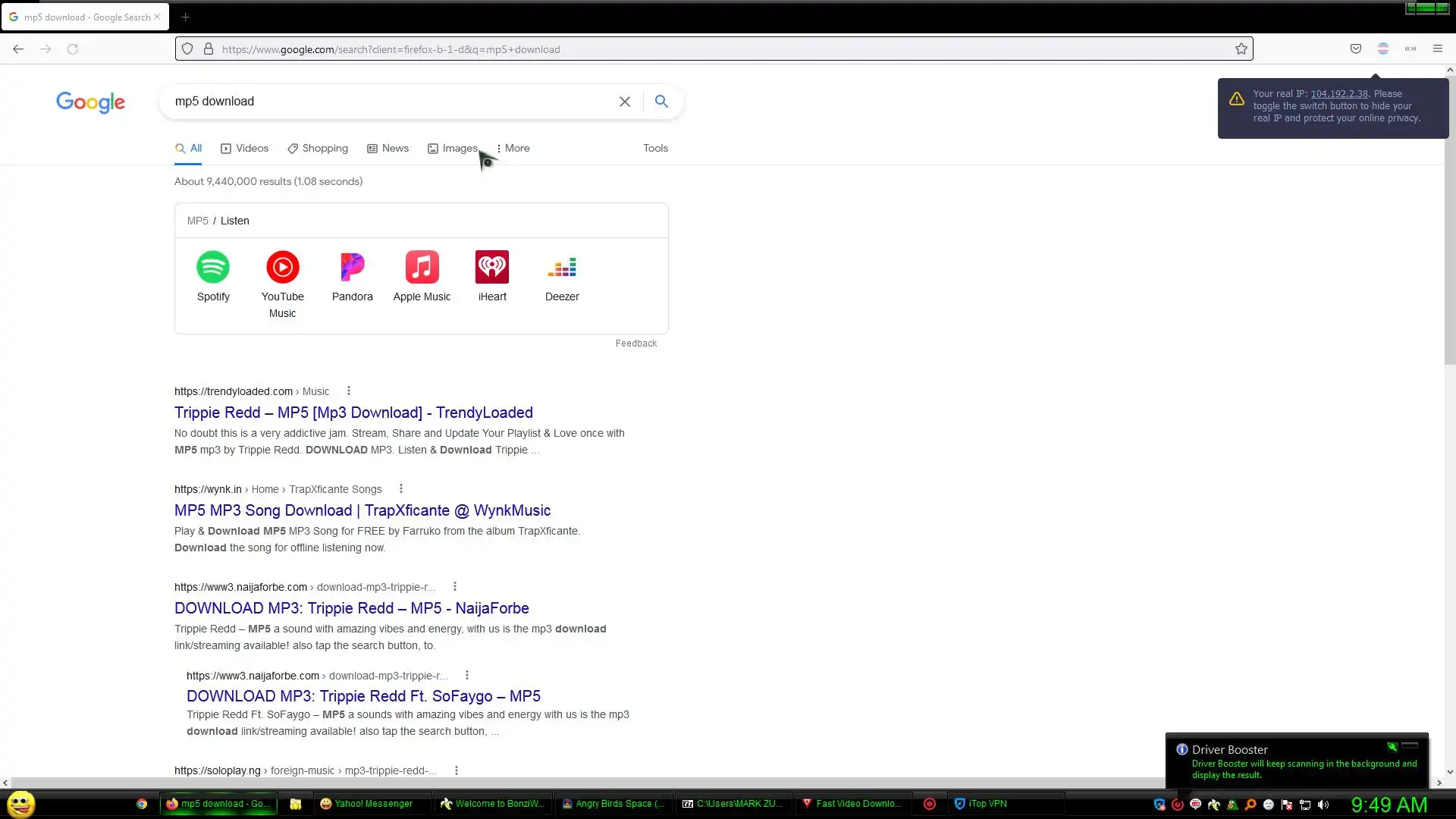
Task: Open Apple Music icon
Action: (422, 267)
